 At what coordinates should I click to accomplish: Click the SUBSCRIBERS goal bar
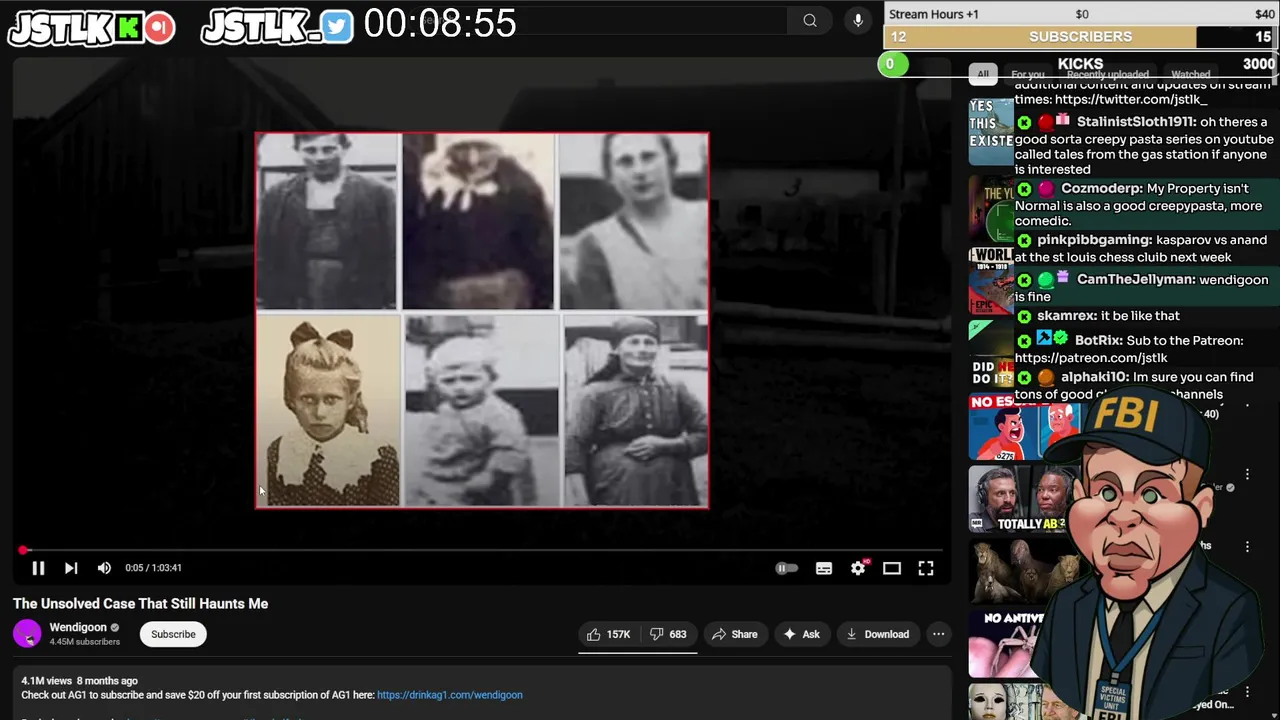1081,37
